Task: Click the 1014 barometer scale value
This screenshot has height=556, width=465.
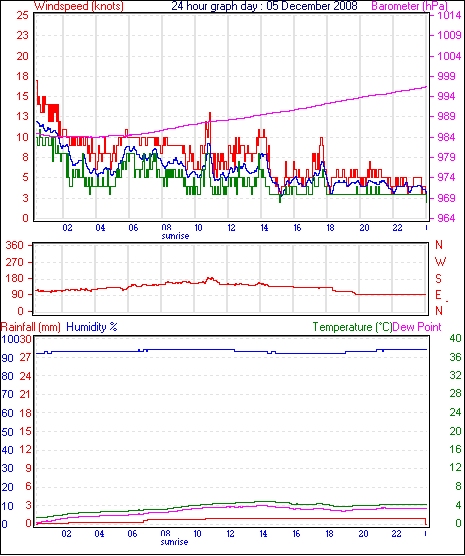Action: [x=449, y=16]
